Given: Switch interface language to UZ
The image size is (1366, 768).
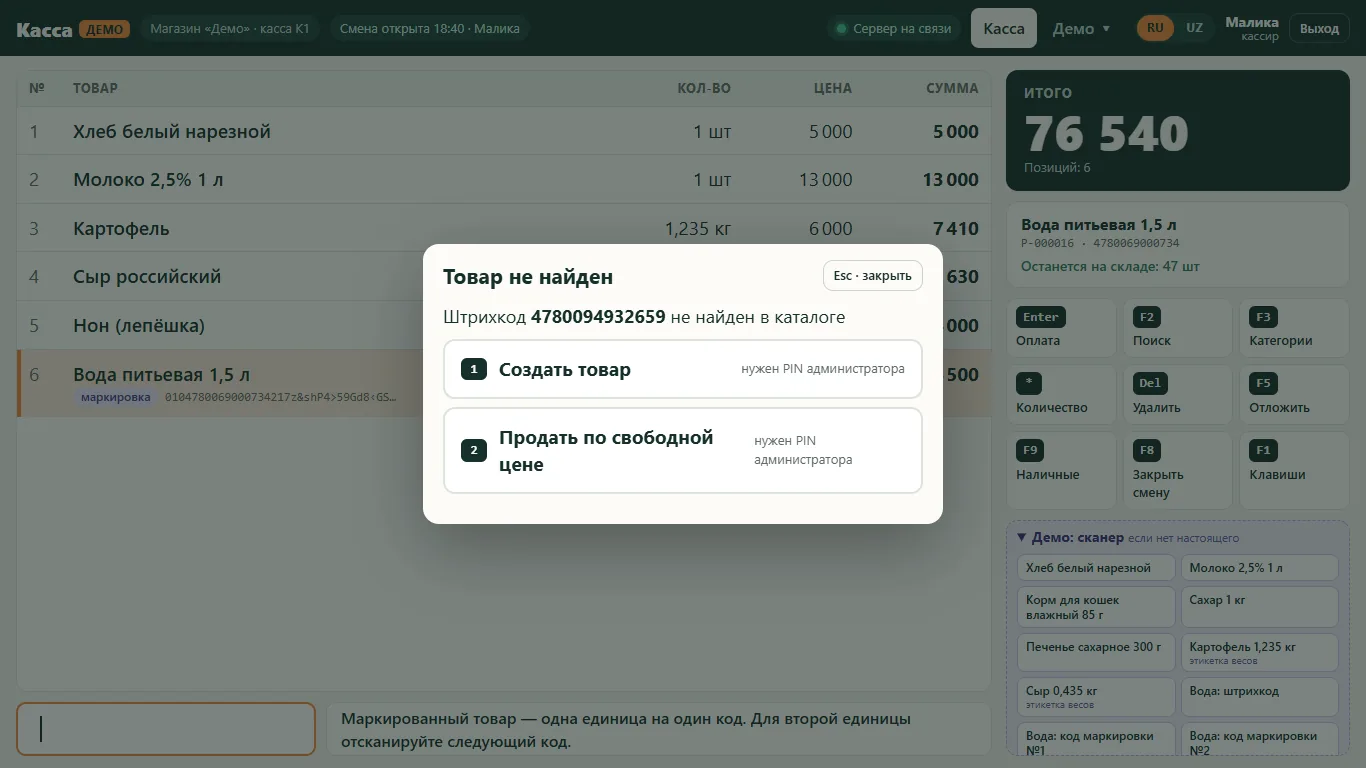Looking at the screenshot, I should pyautogui.click(x=1194, y=28).
